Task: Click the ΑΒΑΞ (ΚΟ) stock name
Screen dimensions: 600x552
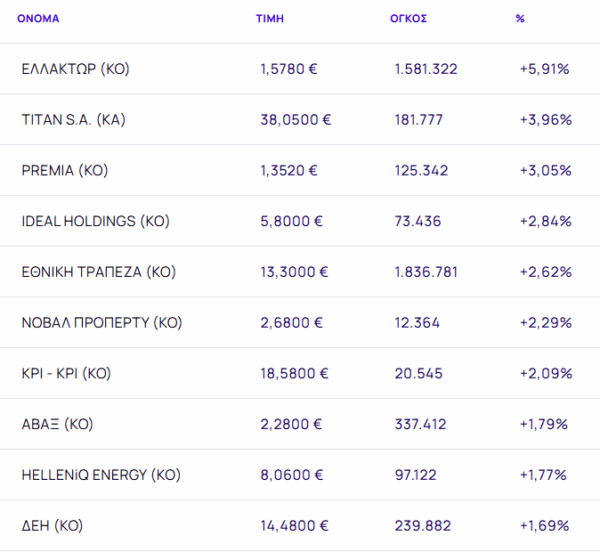Action: coord(57,424)
